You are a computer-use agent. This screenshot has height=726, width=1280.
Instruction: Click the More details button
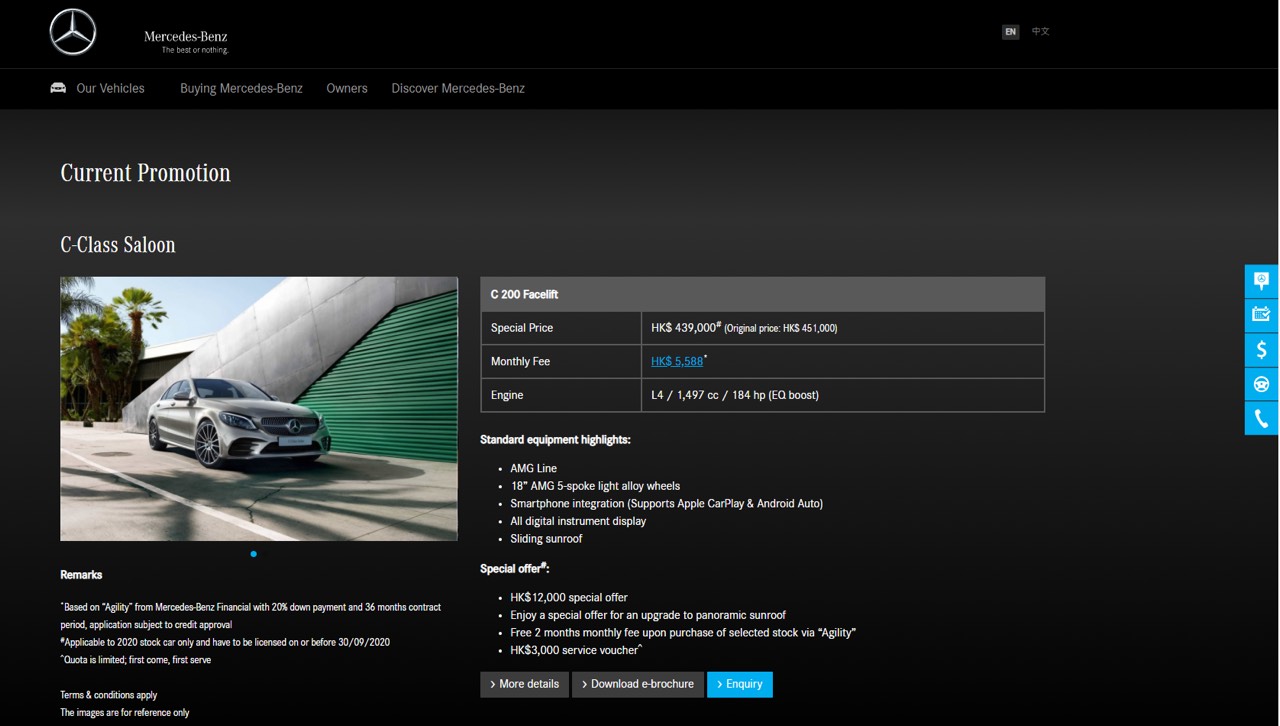[x=525, y=684]
